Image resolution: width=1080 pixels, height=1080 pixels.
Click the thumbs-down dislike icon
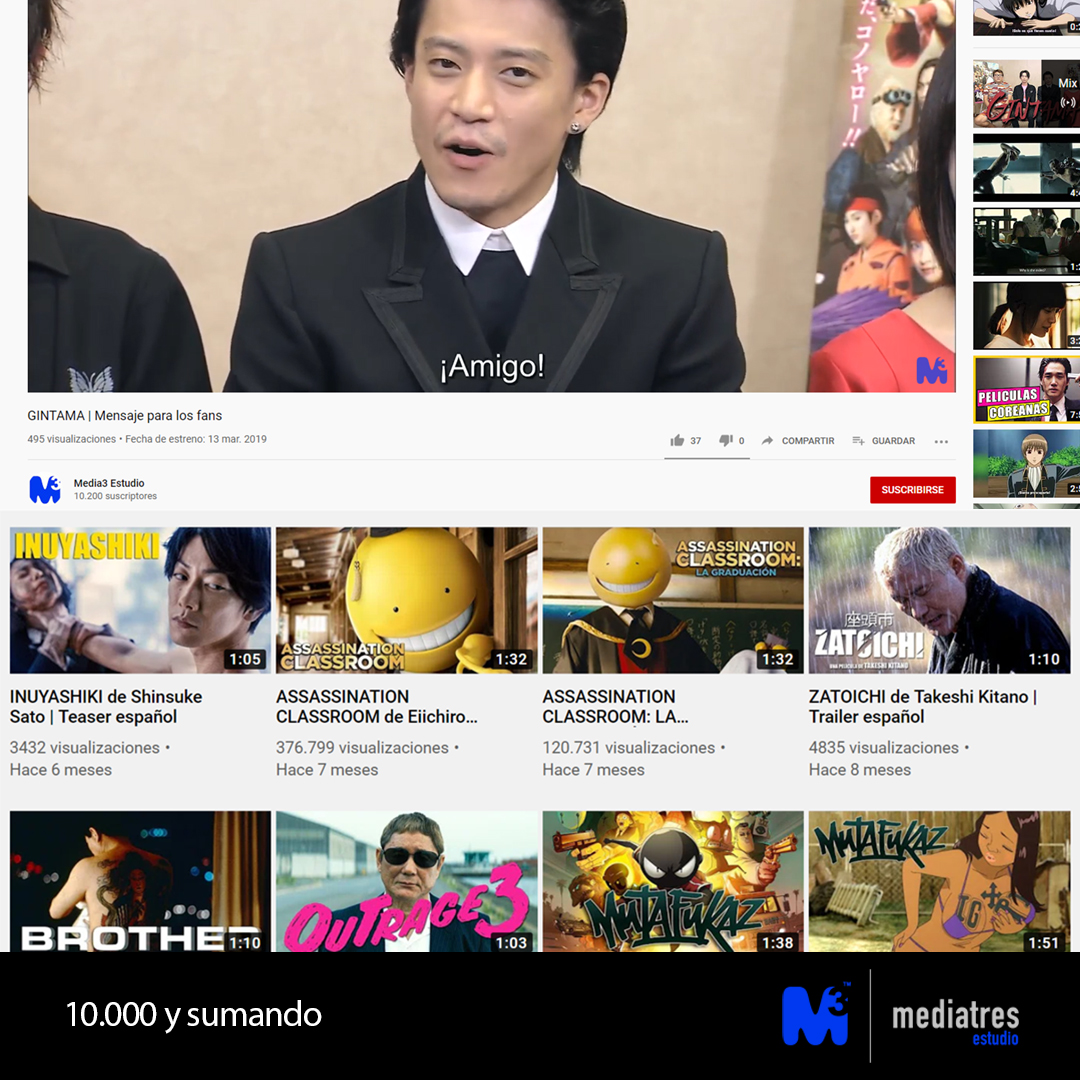725,440
